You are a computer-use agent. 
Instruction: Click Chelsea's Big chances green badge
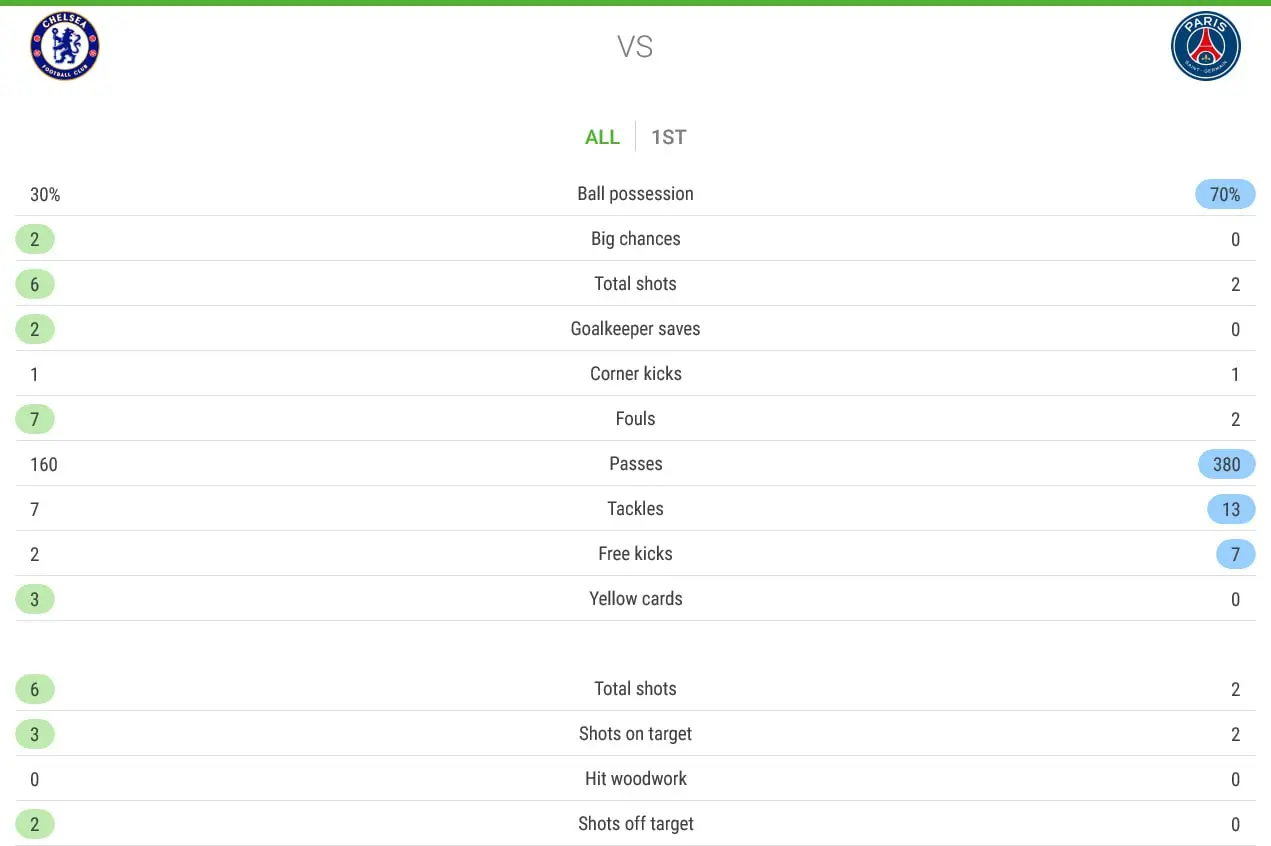pyautogui.click(x=35, y=239)
